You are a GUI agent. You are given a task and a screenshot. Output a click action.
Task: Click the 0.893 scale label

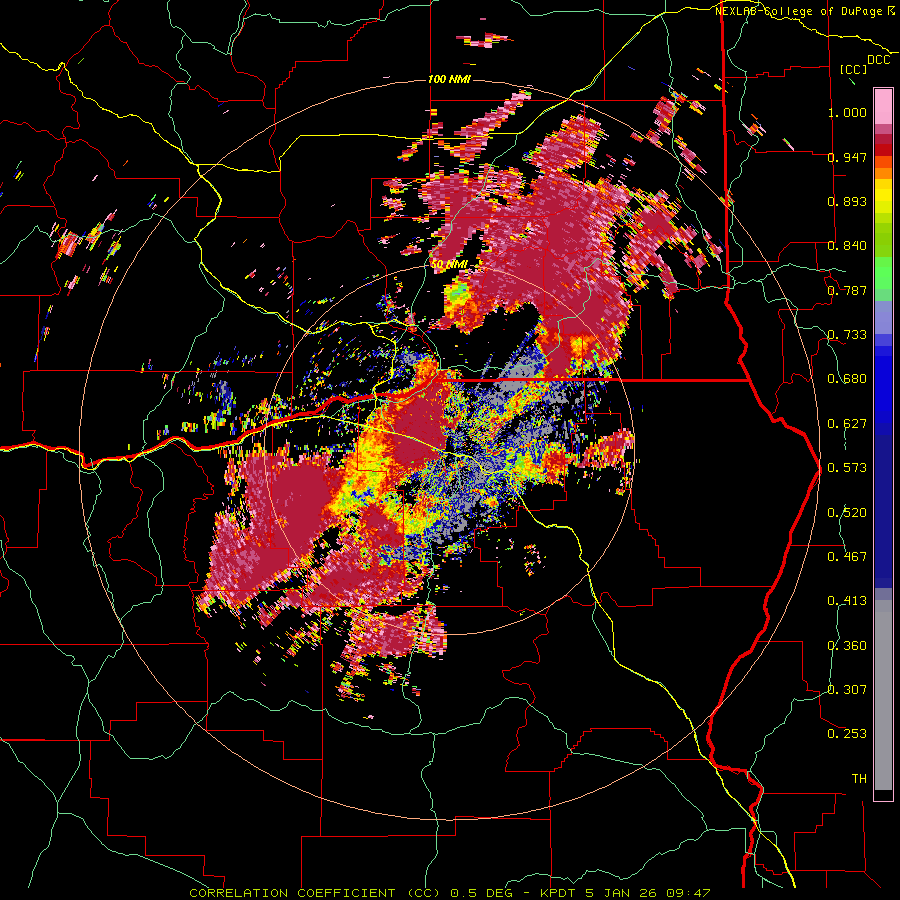click(847, 201)
